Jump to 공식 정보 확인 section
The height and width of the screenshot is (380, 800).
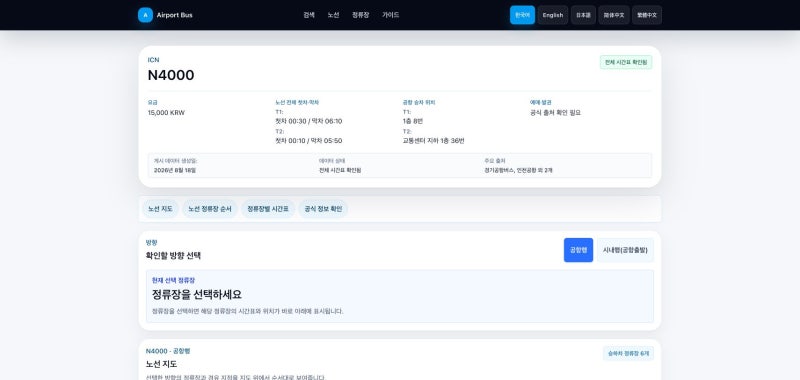[323, 209]
